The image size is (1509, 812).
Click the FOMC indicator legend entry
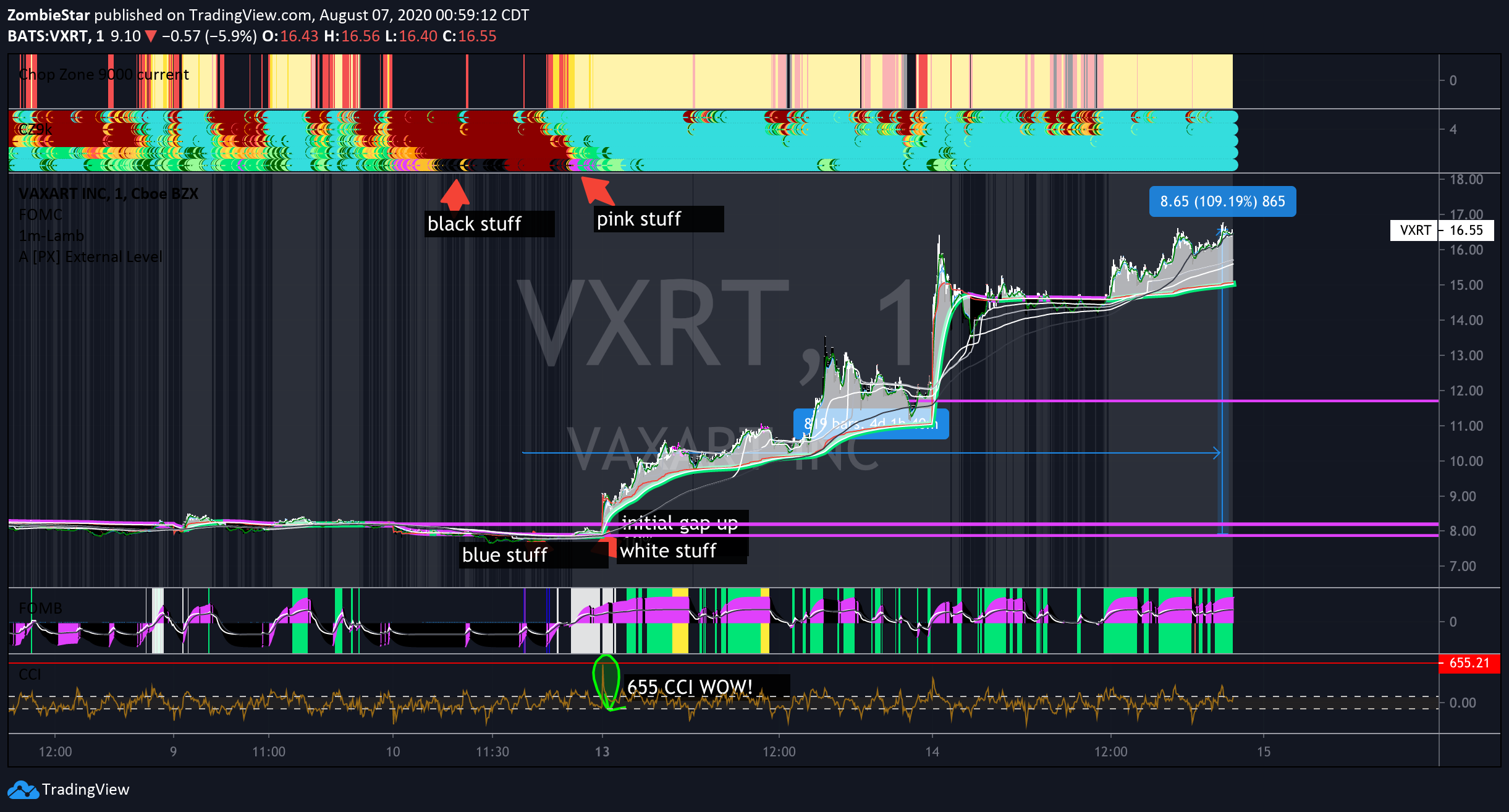point(41,215)
